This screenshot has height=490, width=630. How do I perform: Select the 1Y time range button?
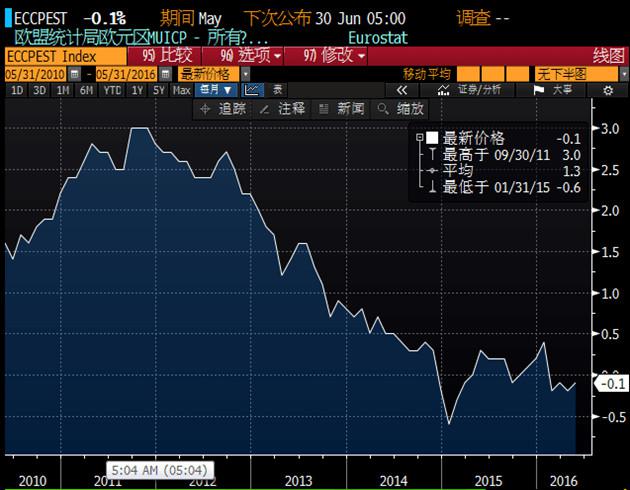[137, 90]
